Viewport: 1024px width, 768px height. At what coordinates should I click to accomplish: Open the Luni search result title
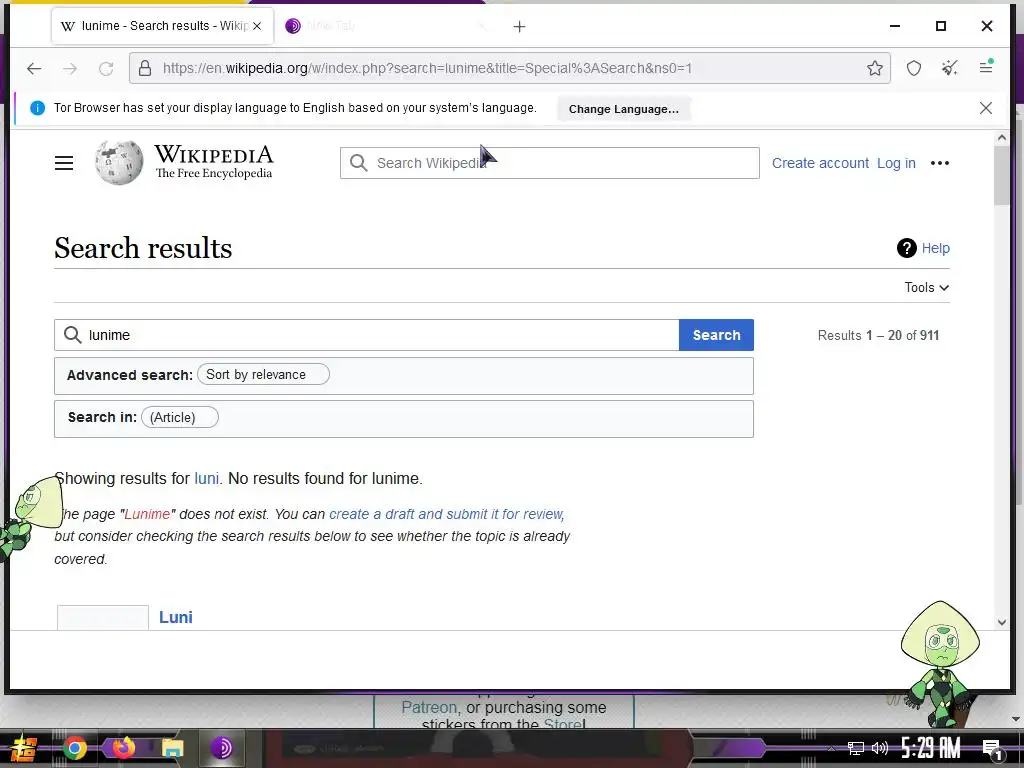pyautogui.click(x=176, y=617)
